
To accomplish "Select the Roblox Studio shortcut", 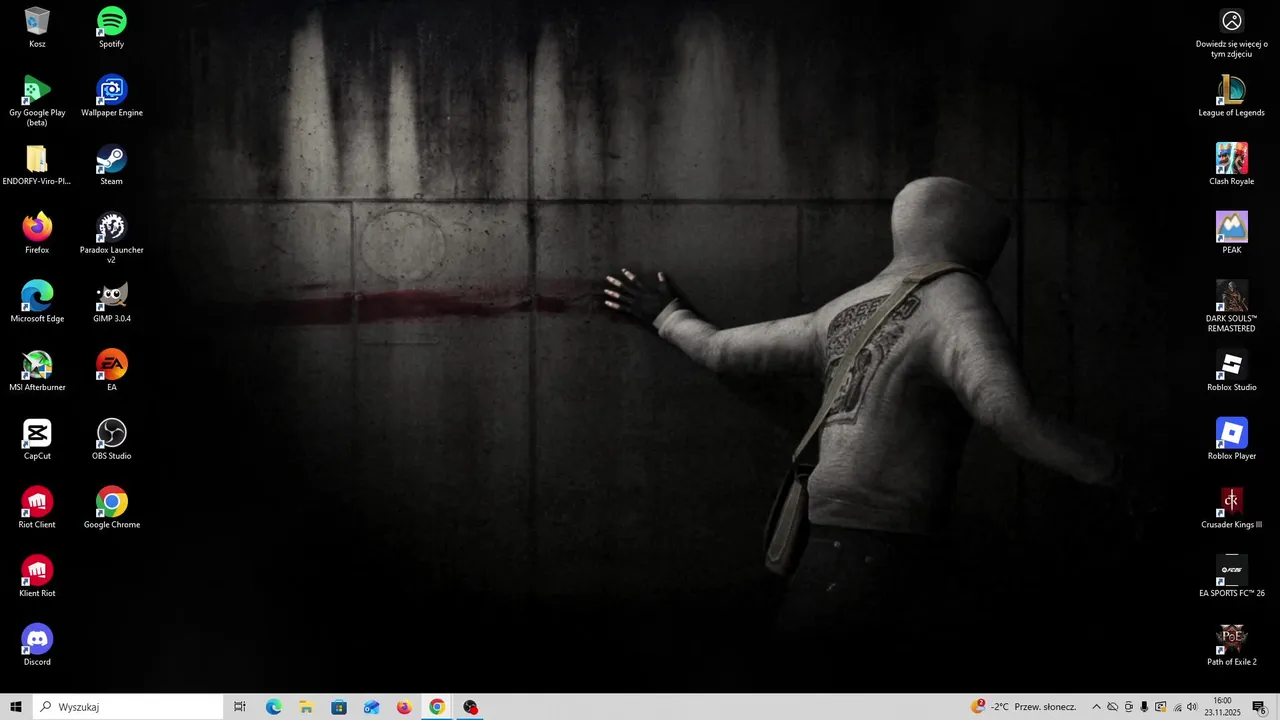I will [x=1232, y=371].
